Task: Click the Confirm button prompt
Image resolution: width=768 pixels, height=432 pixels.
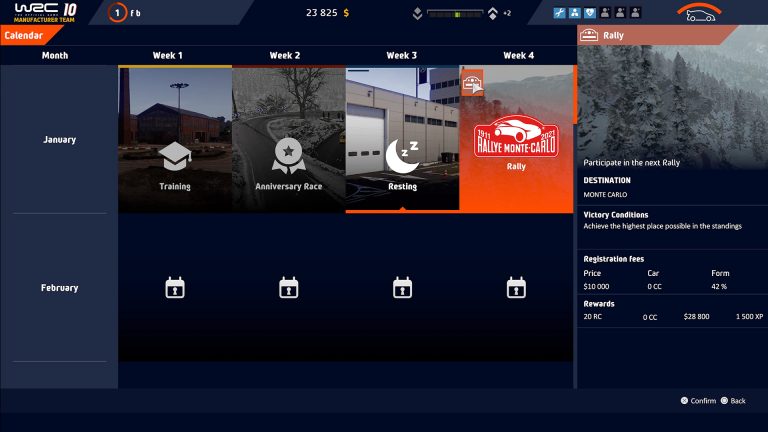Action: click(698, 401)
